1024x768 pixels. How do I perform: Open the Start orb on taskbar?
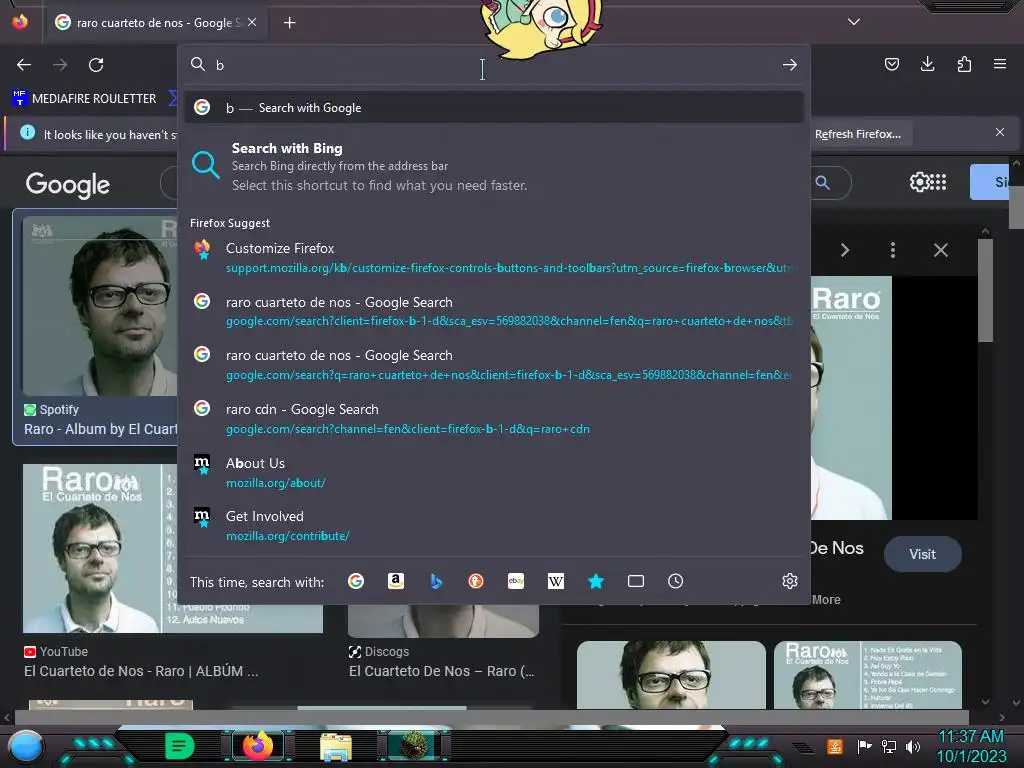[26, 746]
